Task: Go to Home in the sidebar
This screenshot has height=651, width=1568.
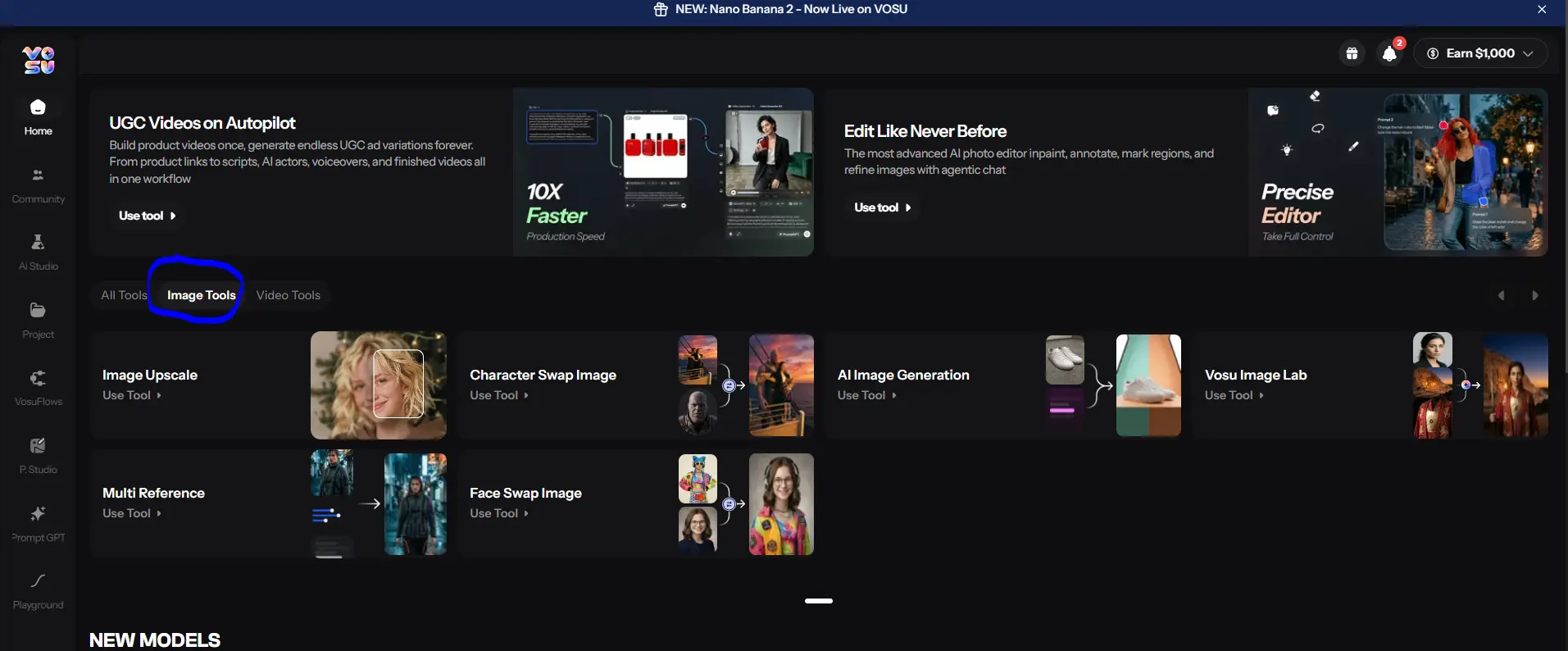Action: (38, 117)
